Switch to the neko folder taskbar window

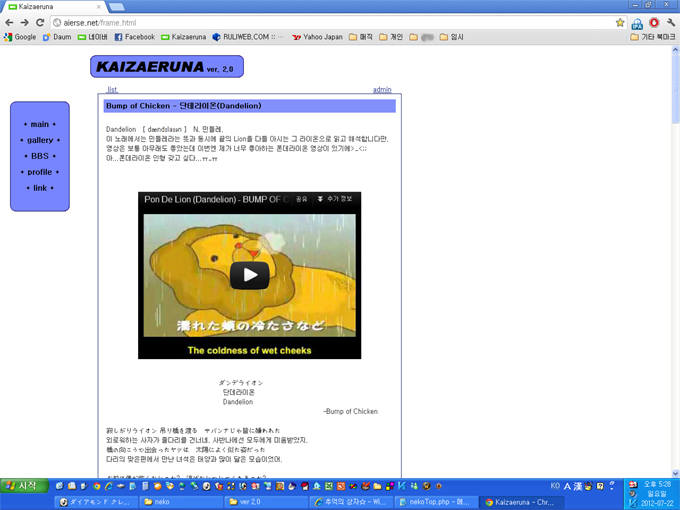coord(181,502)
